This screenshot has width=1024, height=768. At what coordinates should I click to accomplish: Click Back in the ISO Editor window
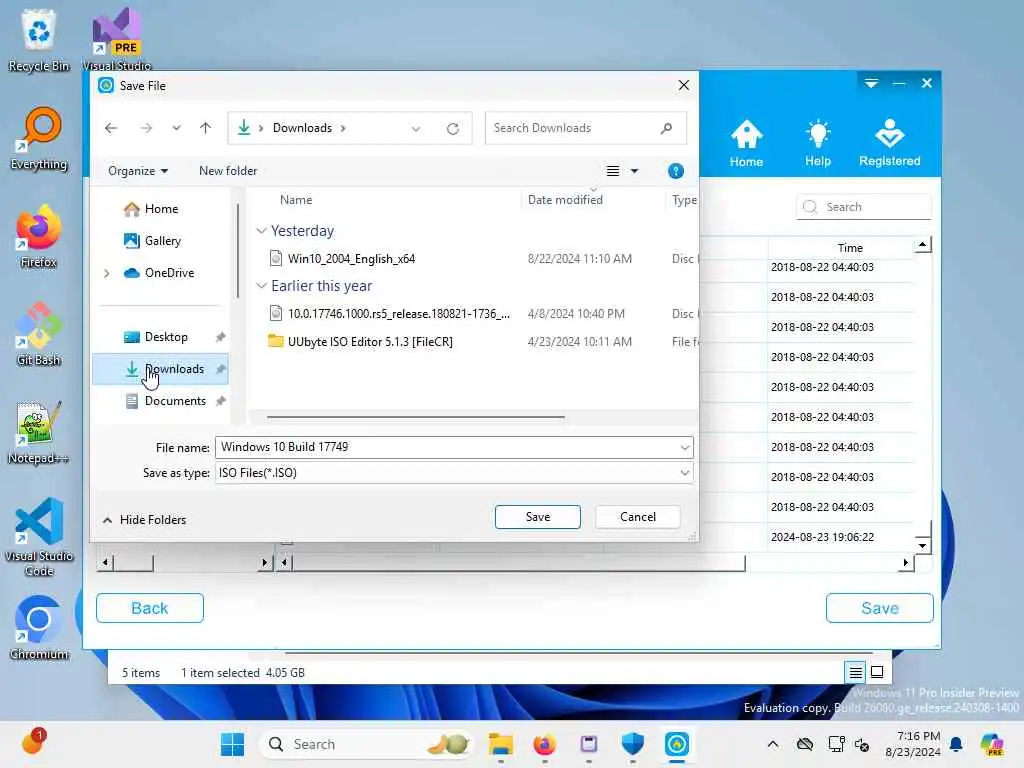coord(150,608)
